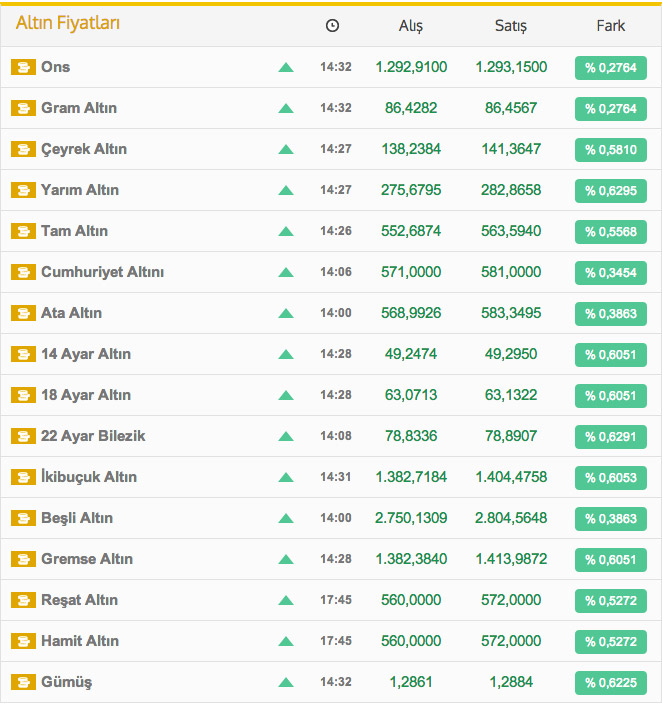Click the gold icon beside Cumhuriyet Altını
Screen dimensions: 662x712
[x=23, y=272]
